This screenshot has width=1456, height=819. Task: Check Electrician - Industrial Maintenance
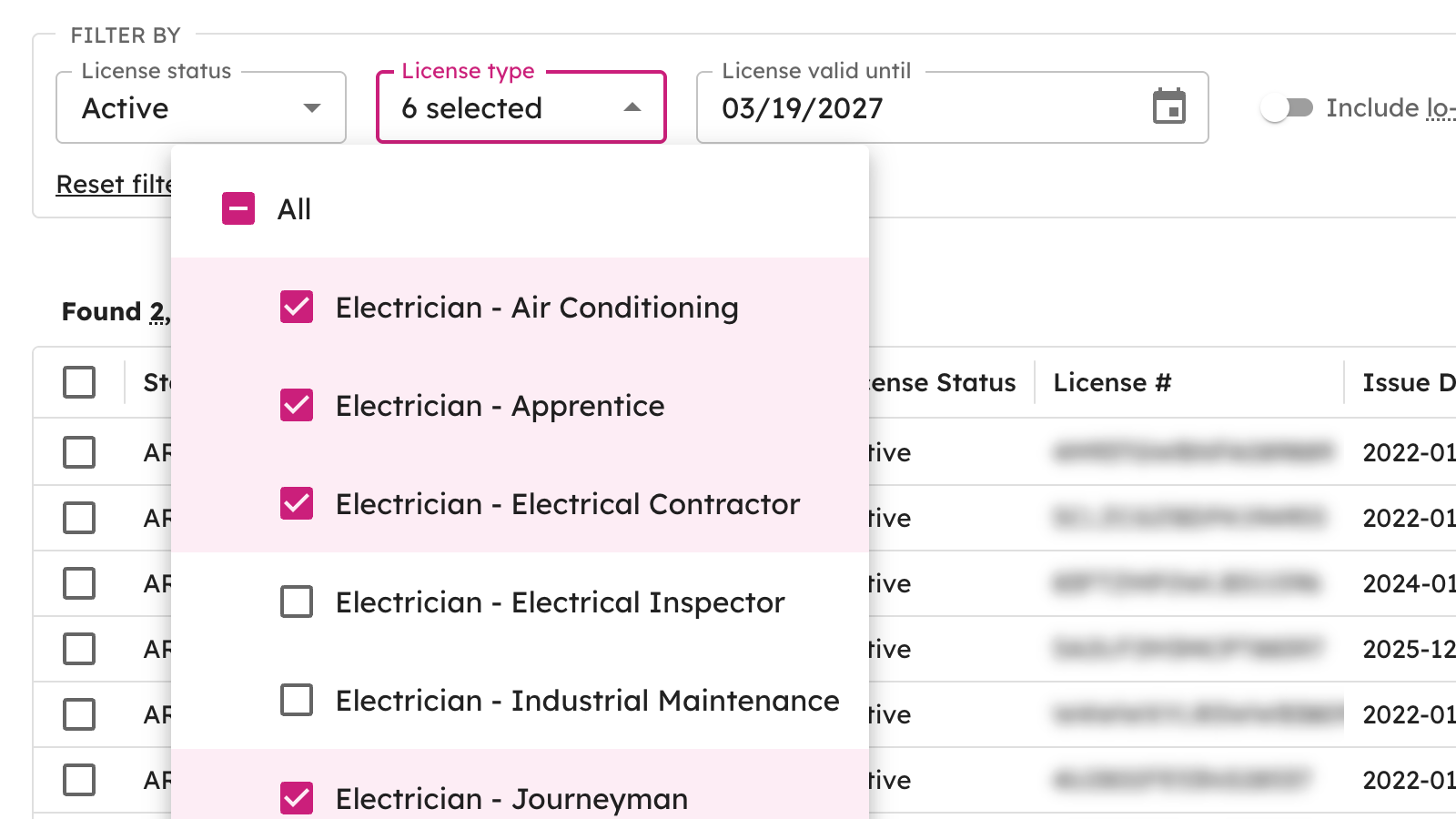pos(296,701)
